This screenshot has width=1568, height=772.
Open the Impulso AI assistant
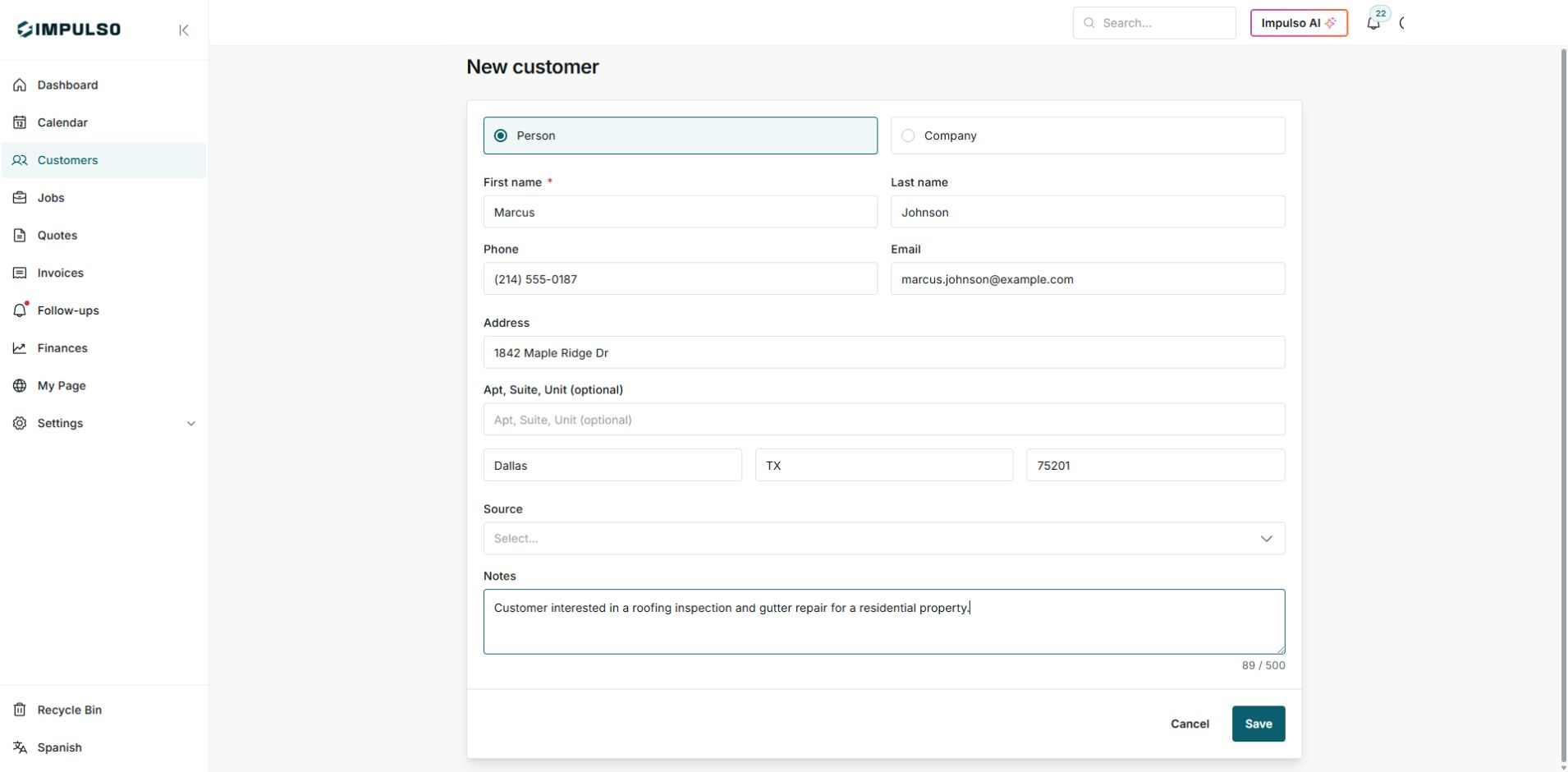[1299, 23]
